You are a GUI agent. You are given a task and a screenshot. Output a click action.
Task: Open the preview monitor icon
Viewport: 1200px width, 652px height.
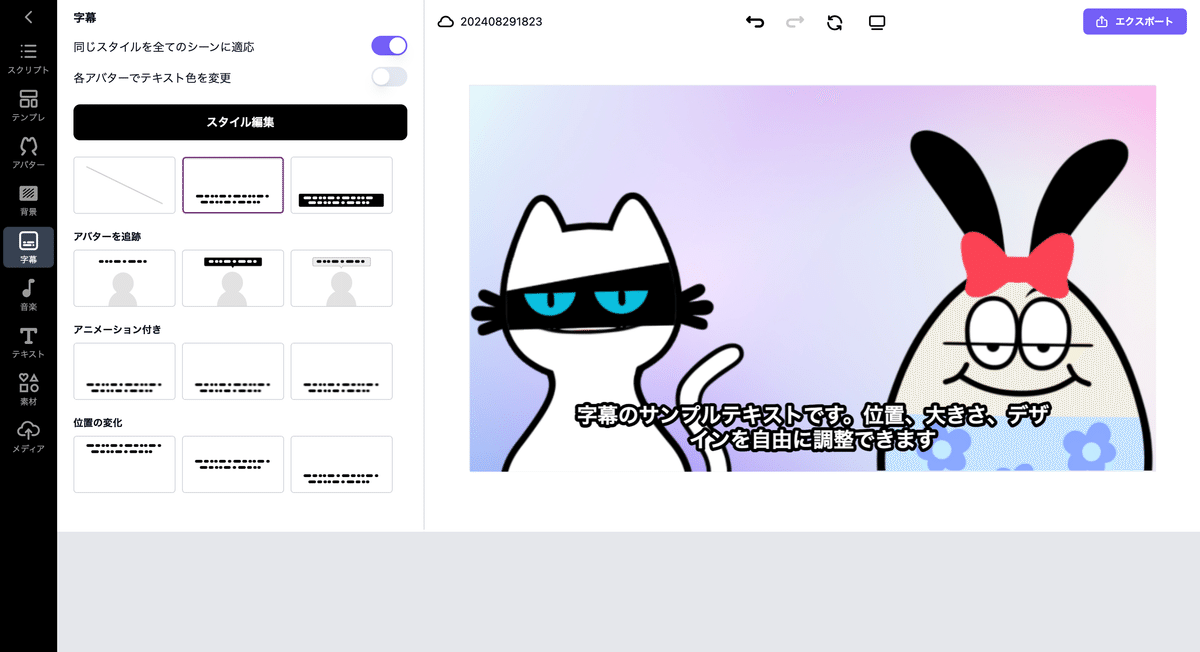[x=877, y=22]
